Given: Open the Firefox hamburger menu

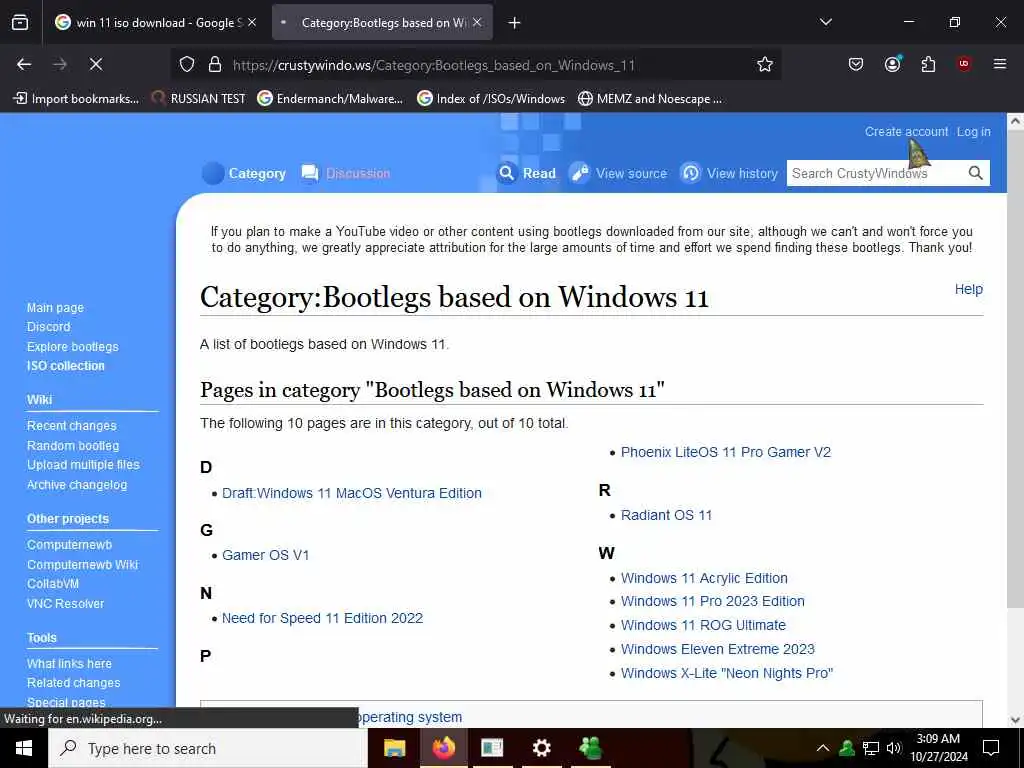Looking at the screenshot, I should click(1000, 64).
